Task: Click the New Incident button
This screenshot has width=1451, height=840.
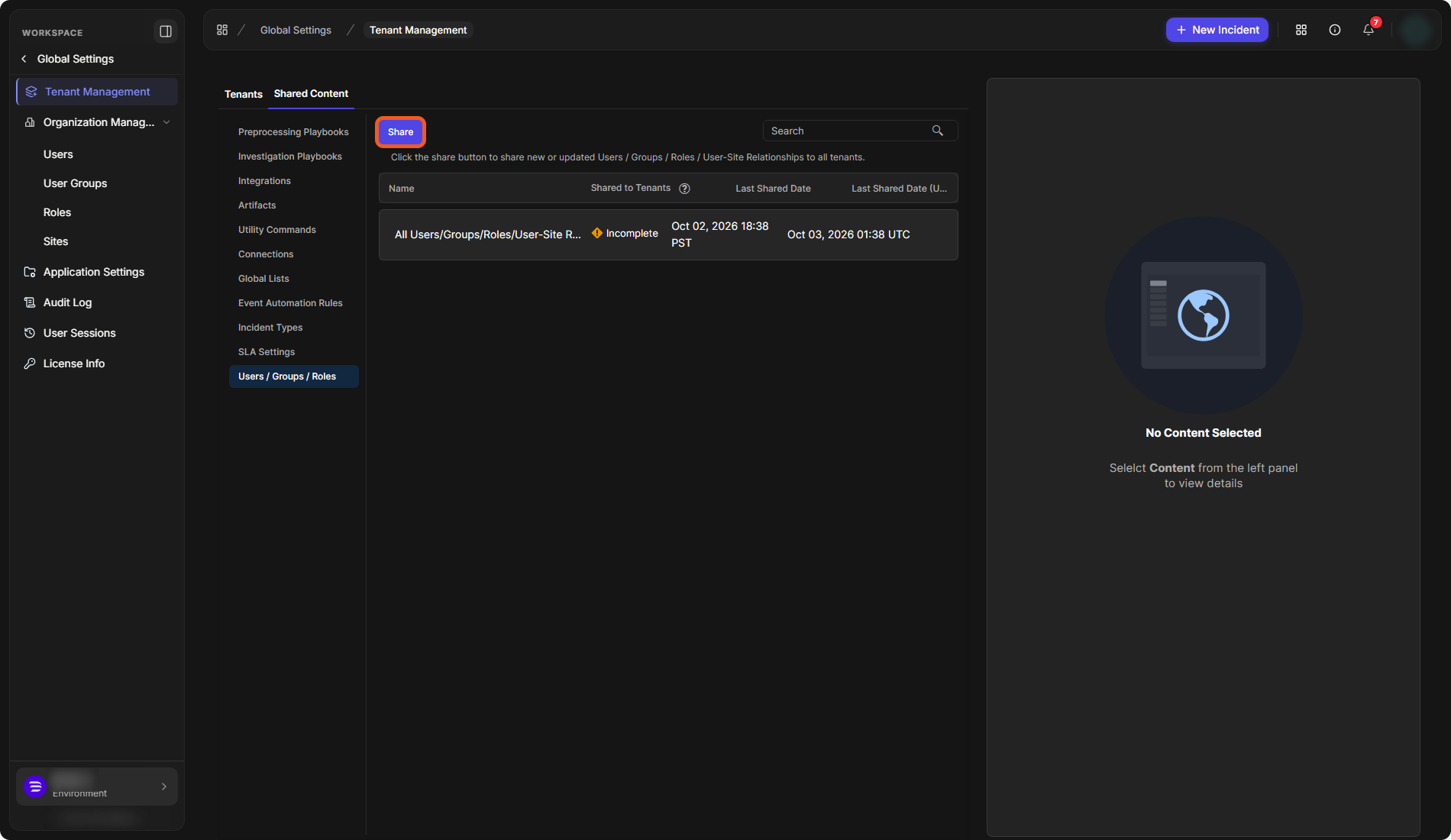Action: coord(1217,30)
